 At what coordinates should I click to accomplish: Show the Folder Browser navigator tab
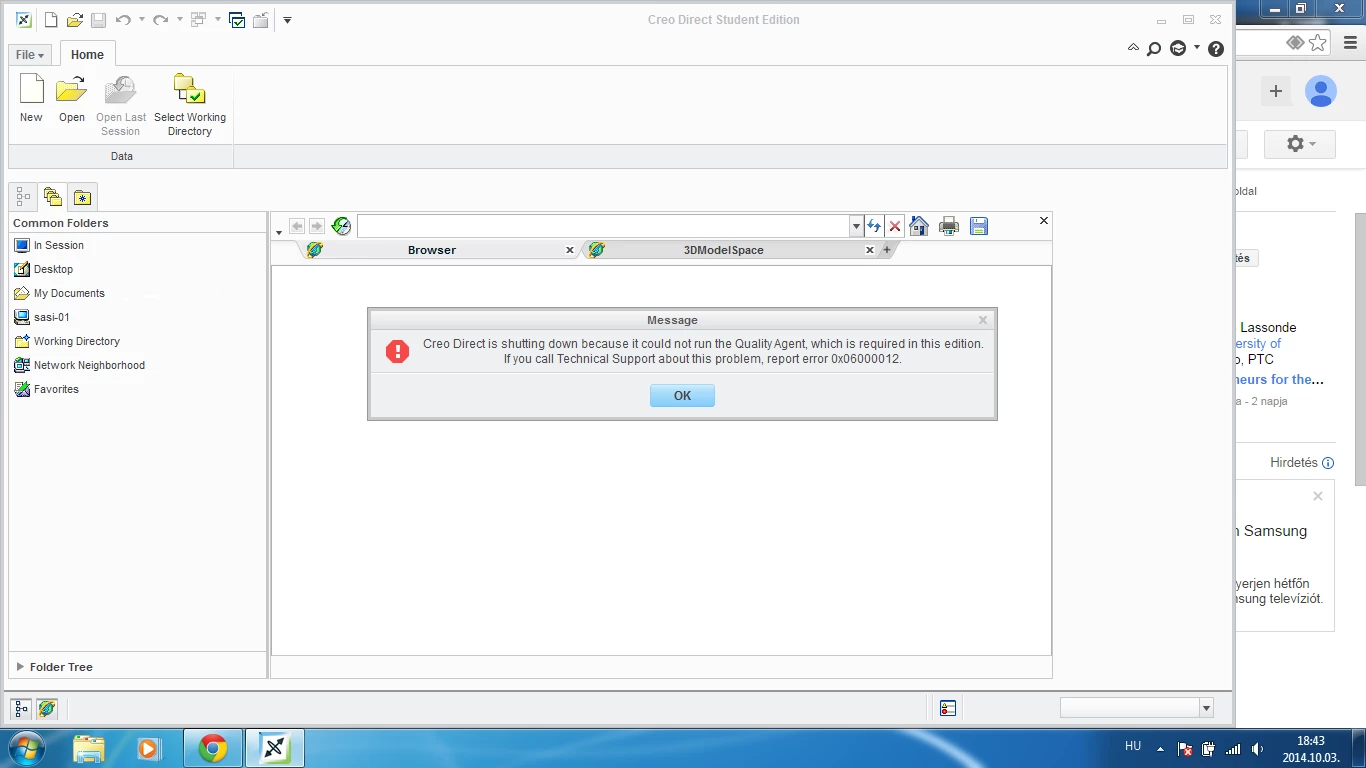click(53, 197)
